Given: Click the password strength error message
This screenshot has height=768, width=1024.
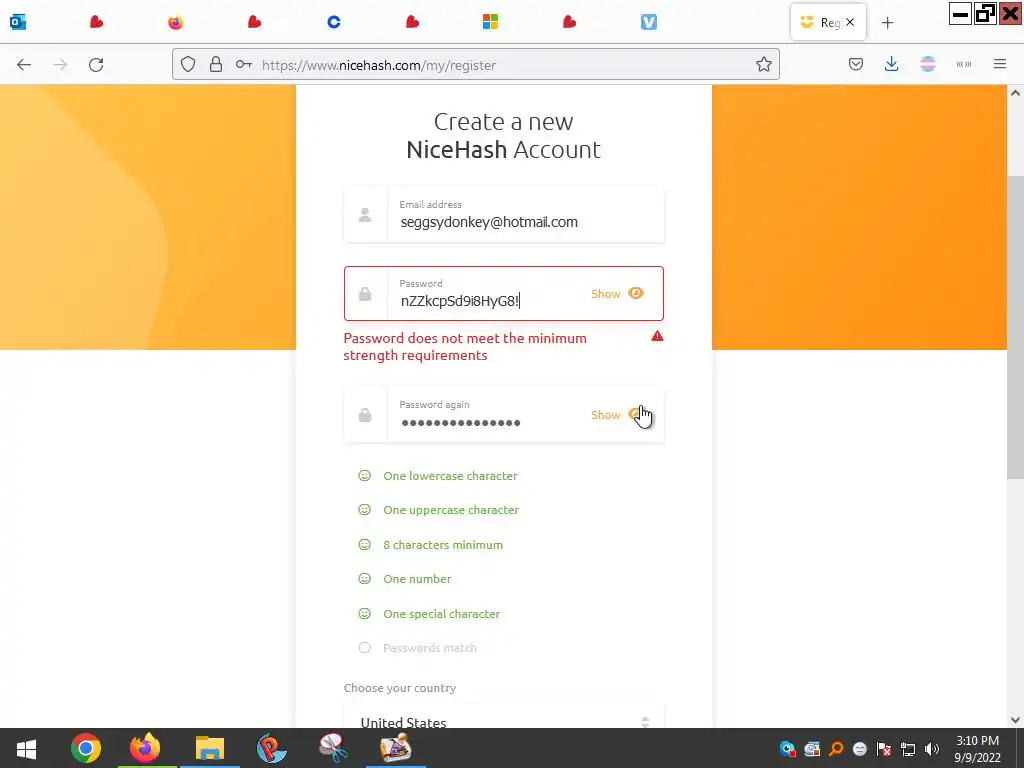Looking at the screenshot, I should pyautogui.click(x=465, y=347).
